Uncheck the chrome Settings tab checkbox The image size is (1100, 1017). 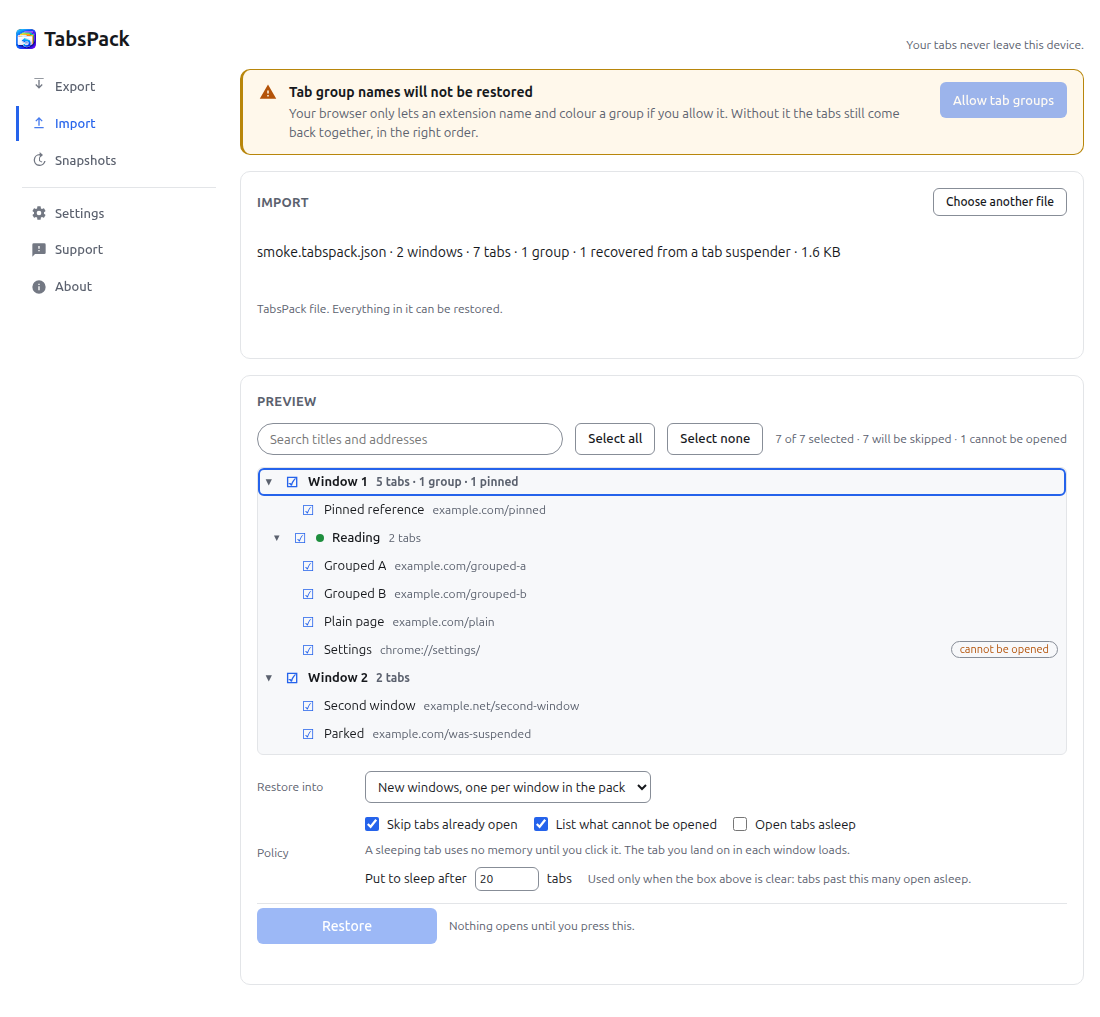[308, 650]
